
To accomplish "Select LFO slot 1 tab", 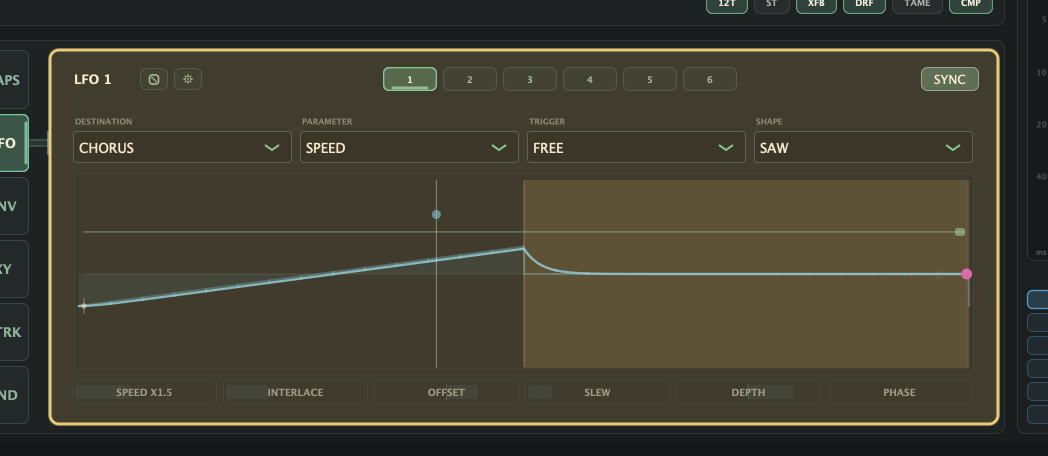I will tap(410, 79).
